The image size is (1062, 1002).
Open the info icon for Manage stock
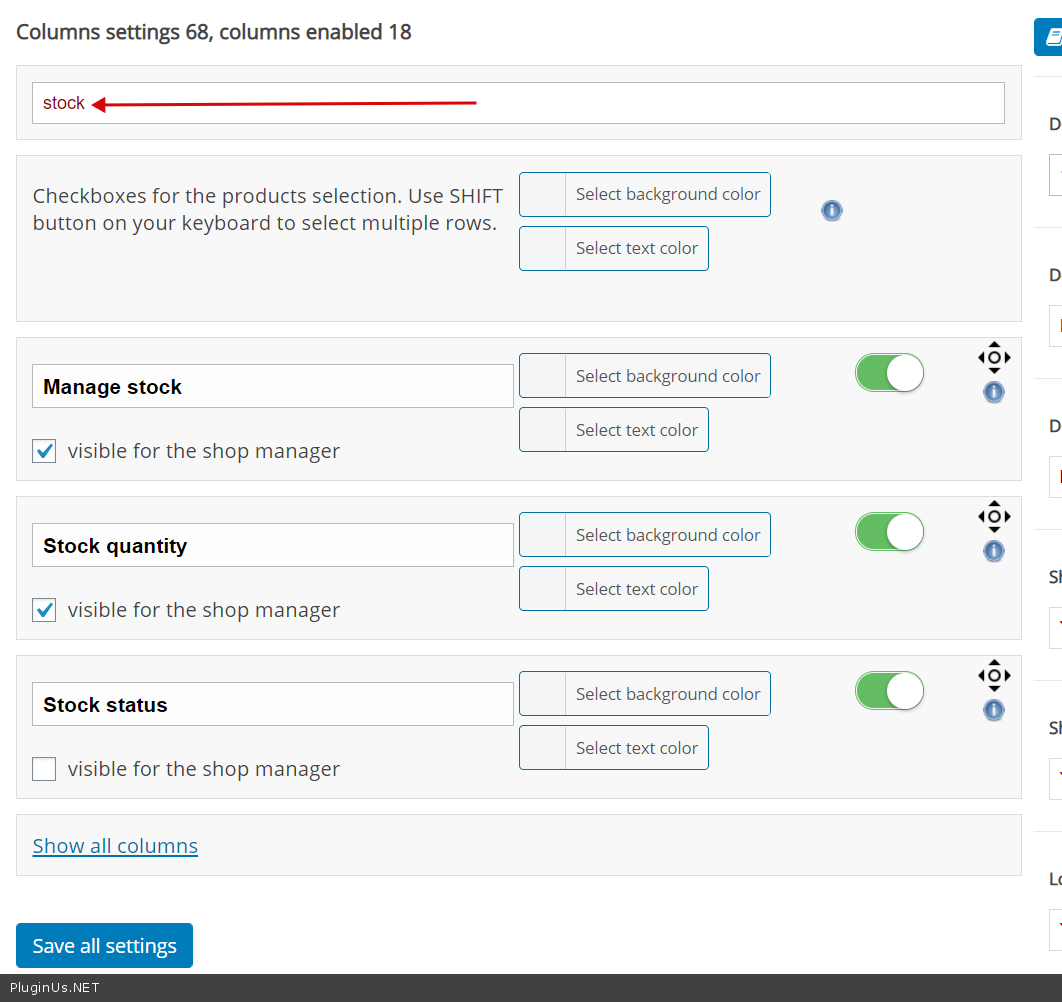(x=994, y=392)
